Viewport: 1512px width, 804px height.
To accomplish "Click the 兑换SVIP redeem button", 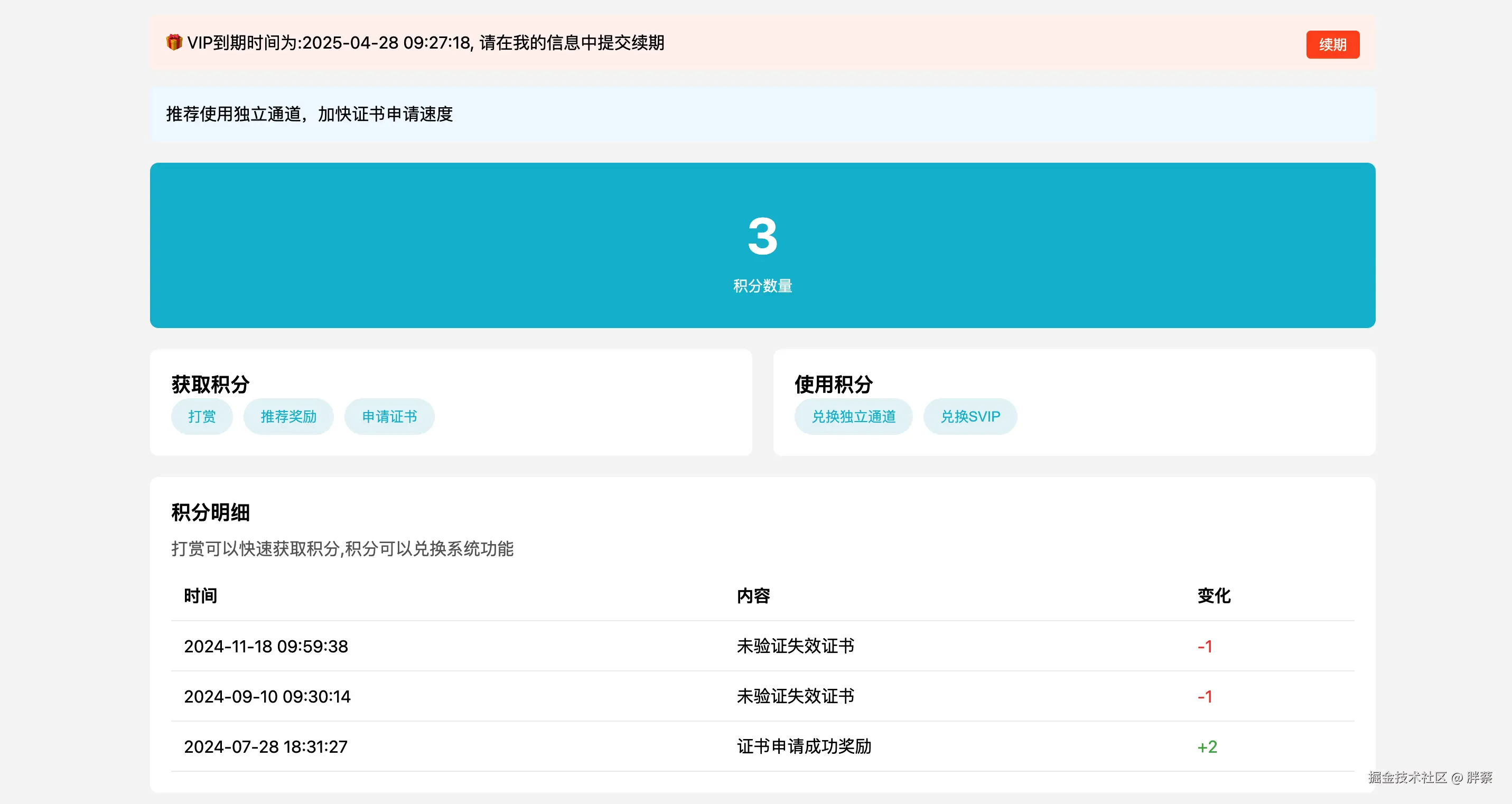I will [x=969, y=417].
